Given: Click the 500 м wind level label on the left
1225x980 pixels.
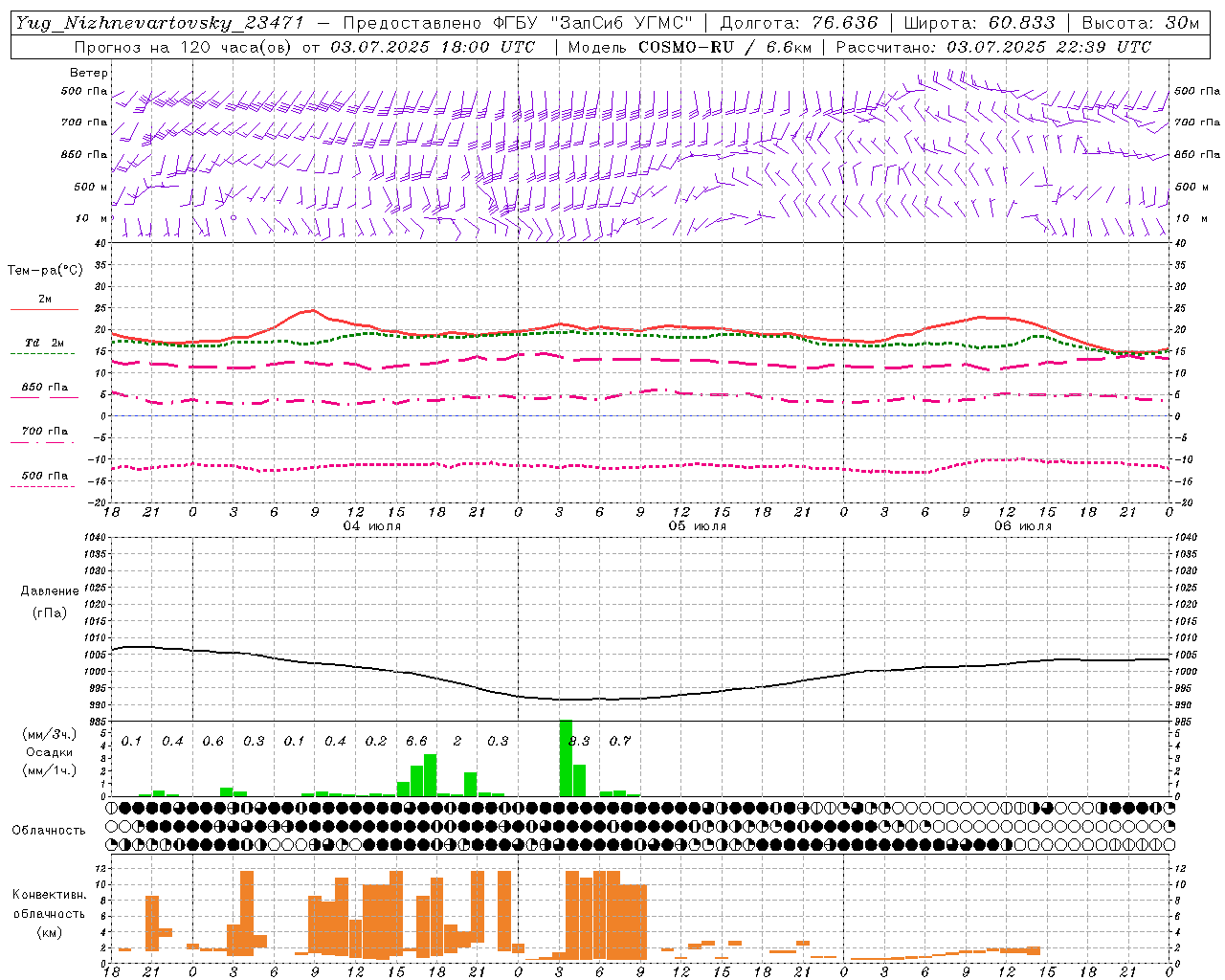Looking at the screenshot, I should (91, 187).
